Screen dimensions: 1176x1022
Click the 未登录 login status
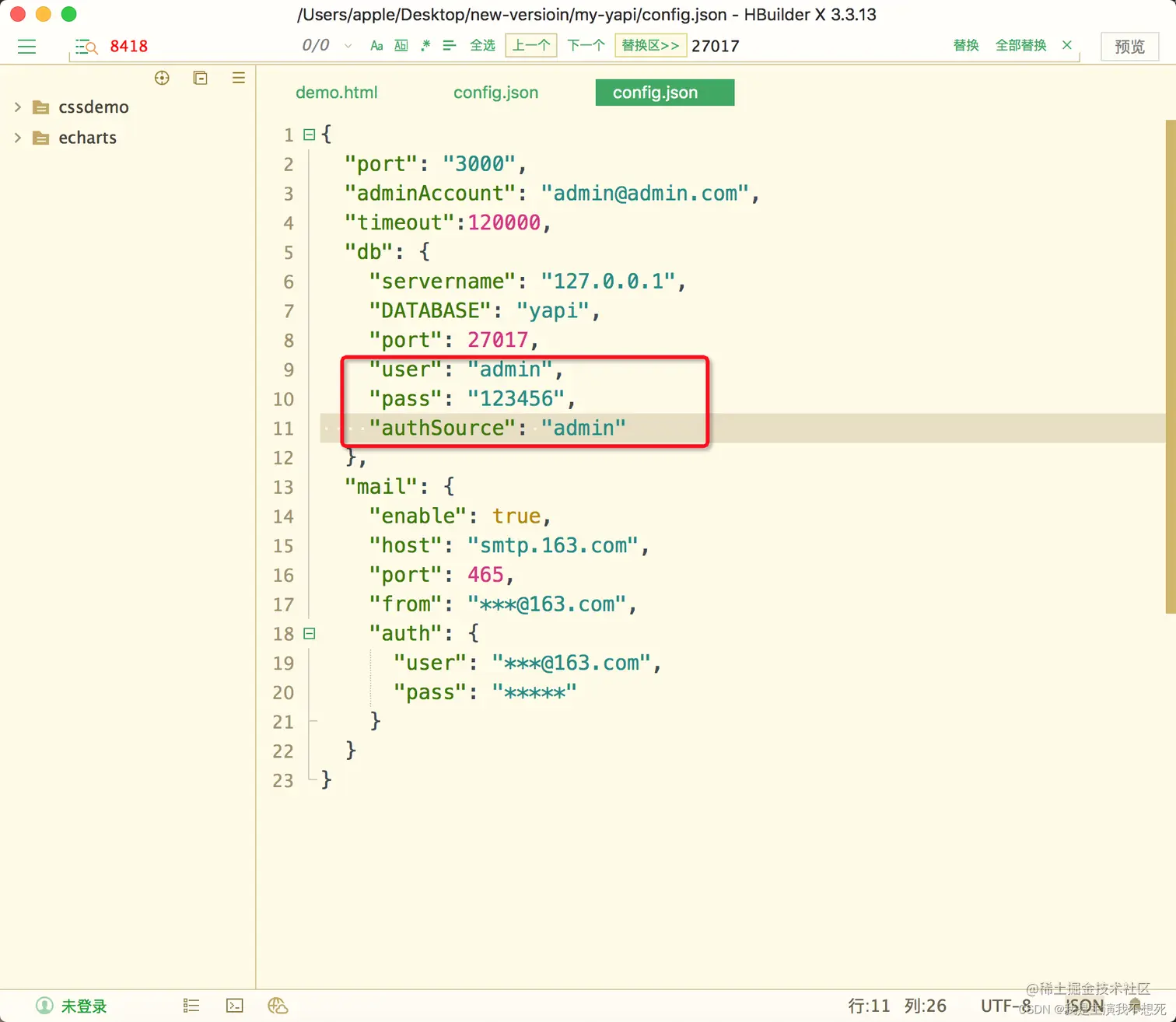(72, 1006)
